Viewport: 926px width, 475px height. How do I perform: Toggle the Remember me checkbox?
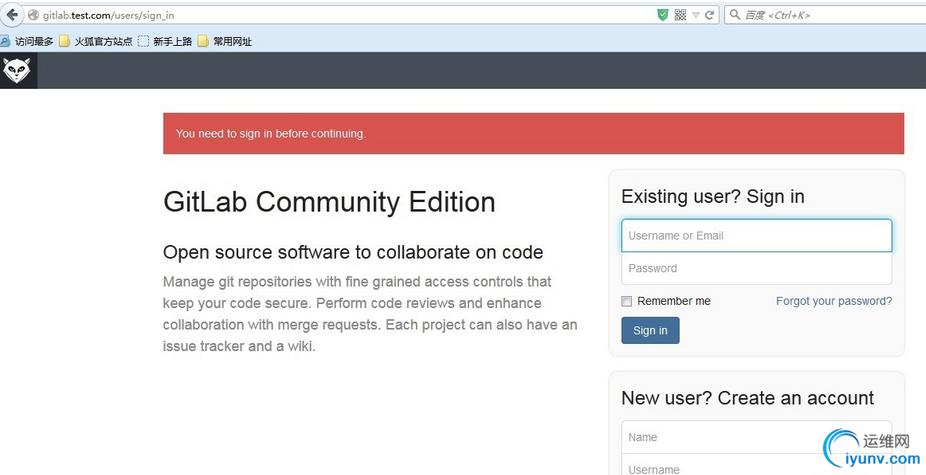(627, 301)
